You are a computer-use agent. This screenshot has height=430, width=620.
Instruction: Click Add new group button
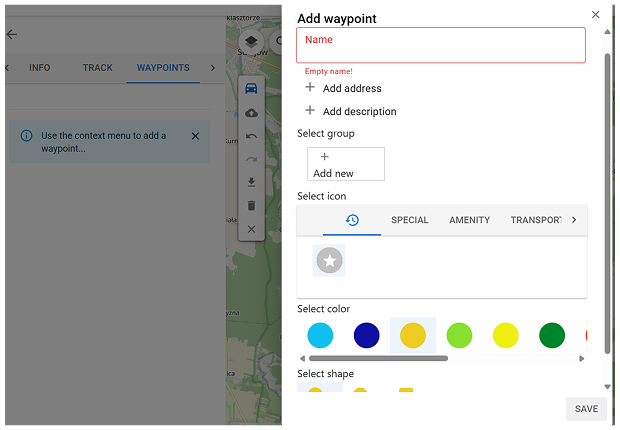[346, 164]
